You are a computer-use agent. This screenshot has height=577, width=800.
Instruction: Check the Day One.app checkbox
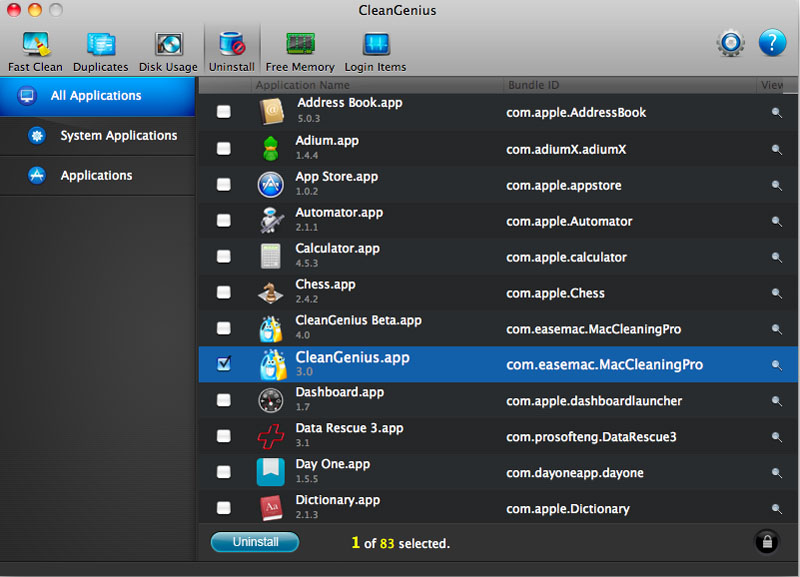tap(223, 472)
